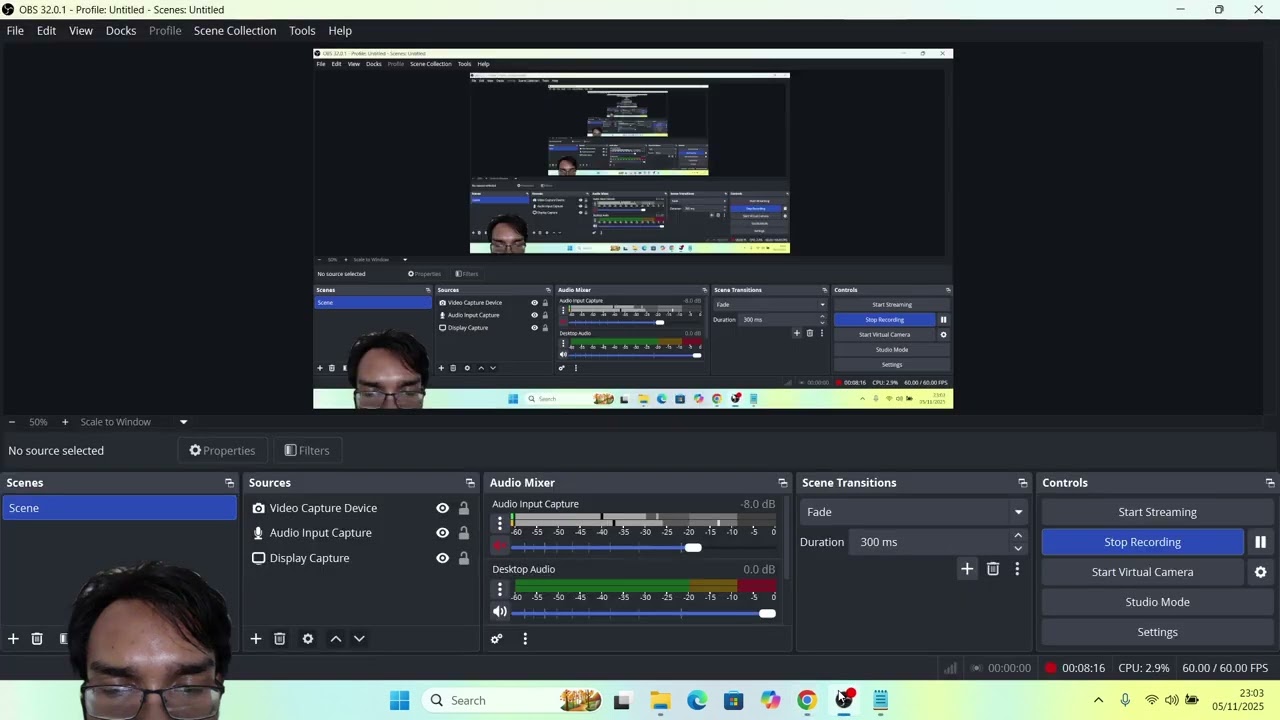The width and height of the screenshot is (1280, 720).
Task: Unmute Audio Input Capture
Action: (500, 547)
